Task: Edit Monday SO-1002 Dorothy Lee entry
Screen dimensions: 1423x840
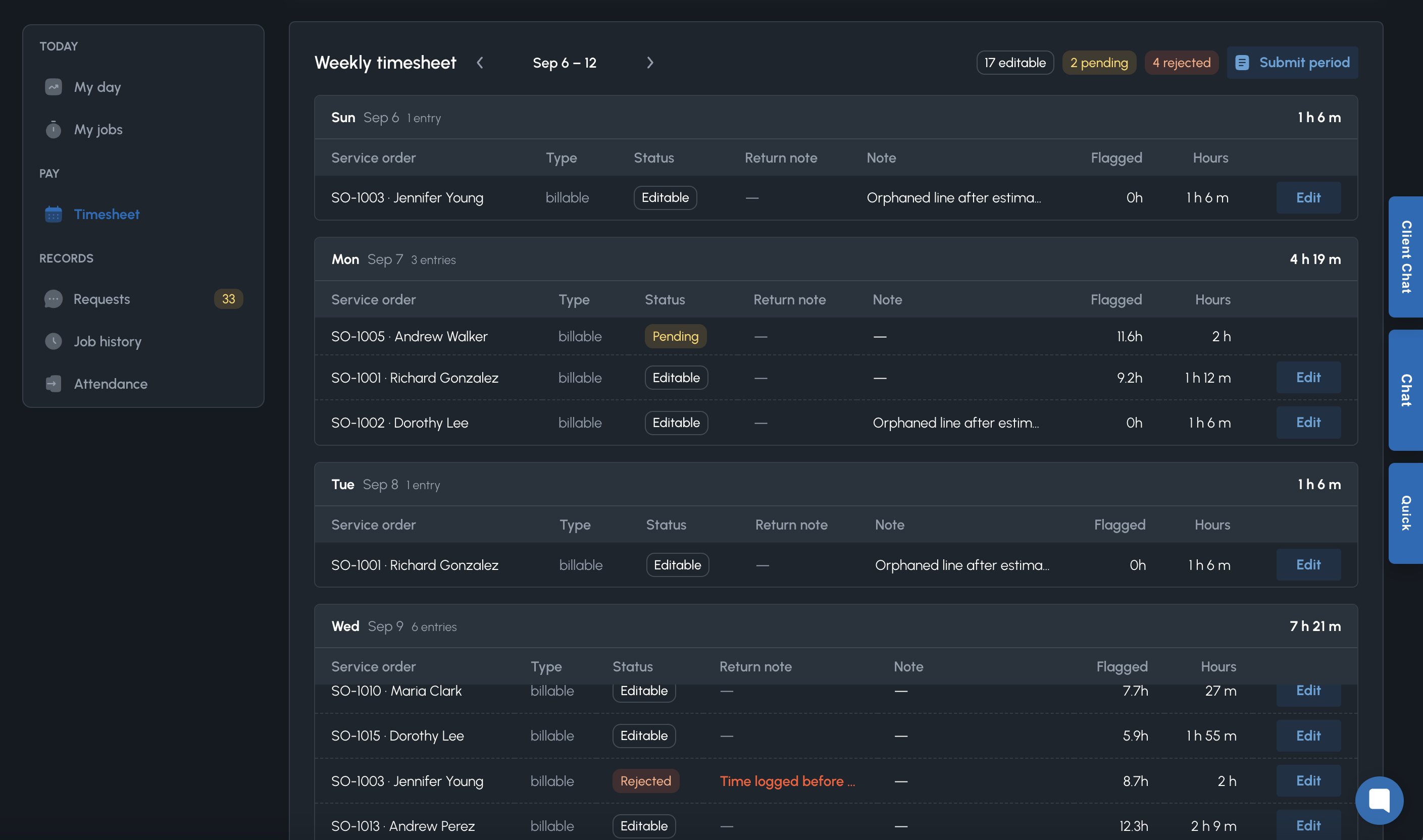Action: pyautogui.click(x=1308, y=423)
